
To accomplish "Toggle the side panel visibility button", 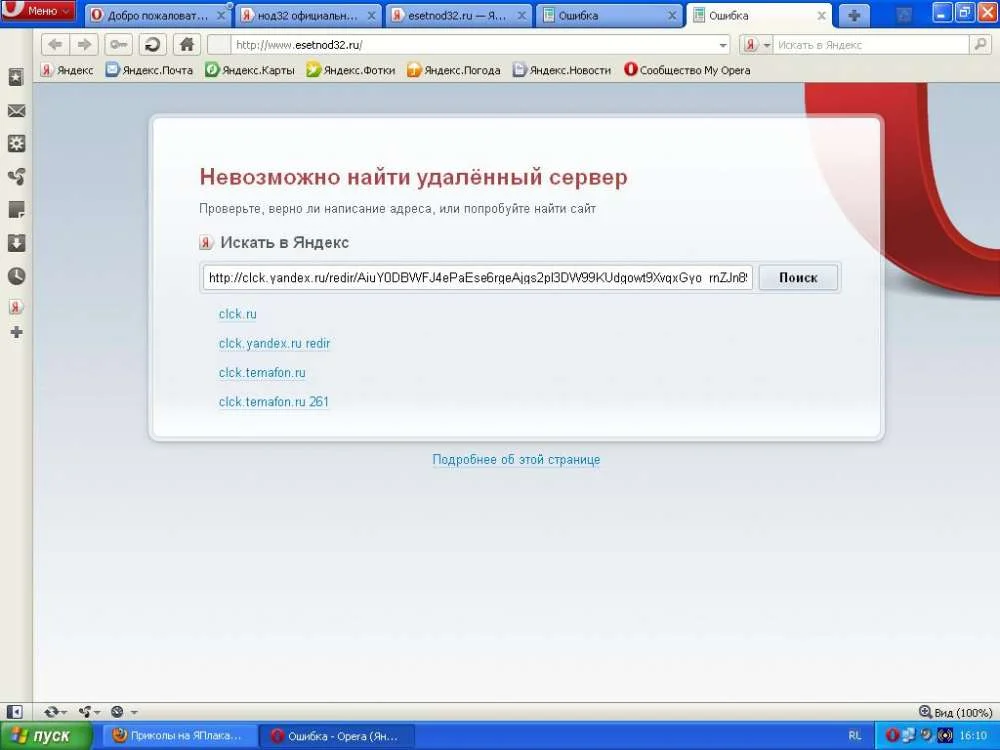I will pyautogui.click(x=14, y=712).
